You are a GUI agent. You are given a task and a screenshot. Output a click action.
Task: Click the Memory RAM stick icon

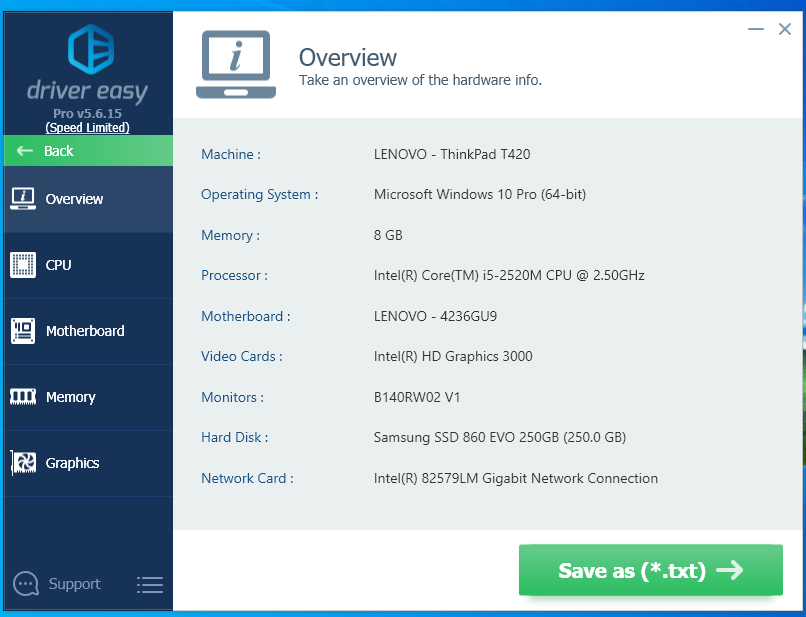(x=23, y=396)
